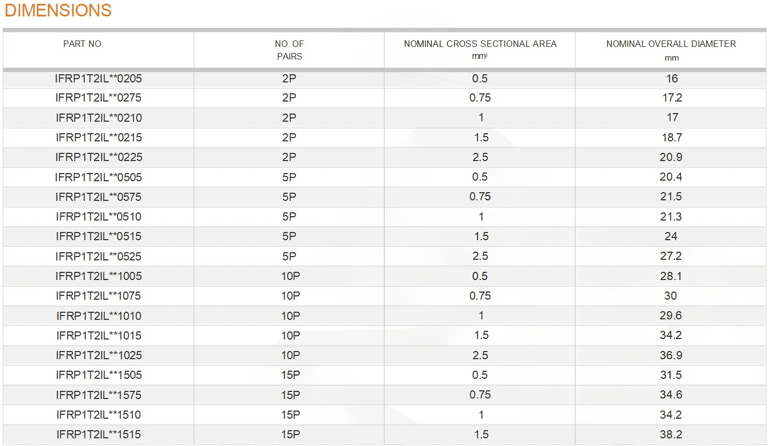Image resolution: width=768 pixels, height=446 pixels.
Task: Click NOMINAL OVERALL DIAMETER header
Action: 671,50
